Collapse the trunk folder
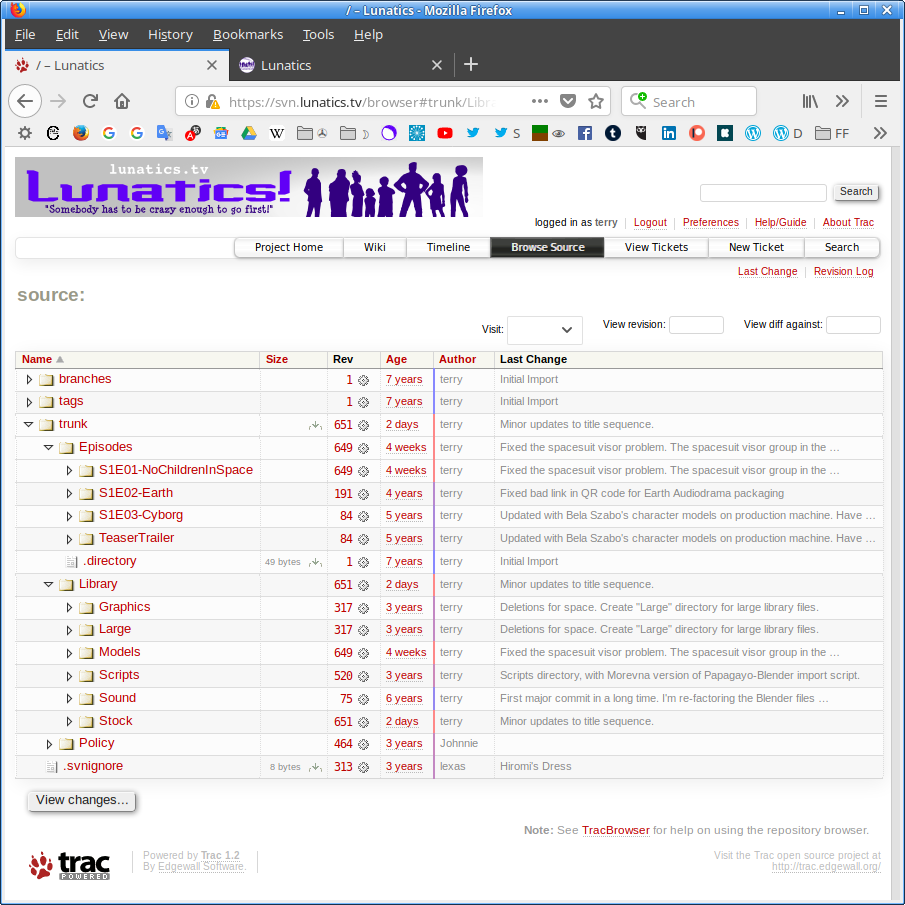This screenshot has height=905, width=905. tap(29, 424)
